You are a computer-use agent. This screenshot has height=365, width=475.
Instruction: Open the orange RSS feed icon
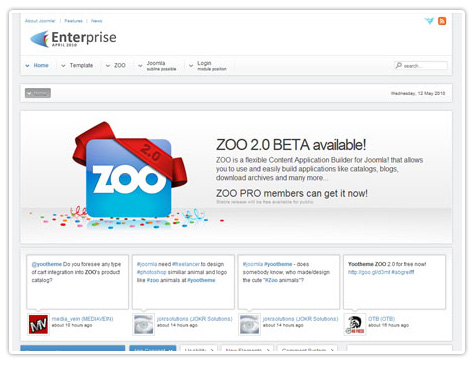coord(442,21)
